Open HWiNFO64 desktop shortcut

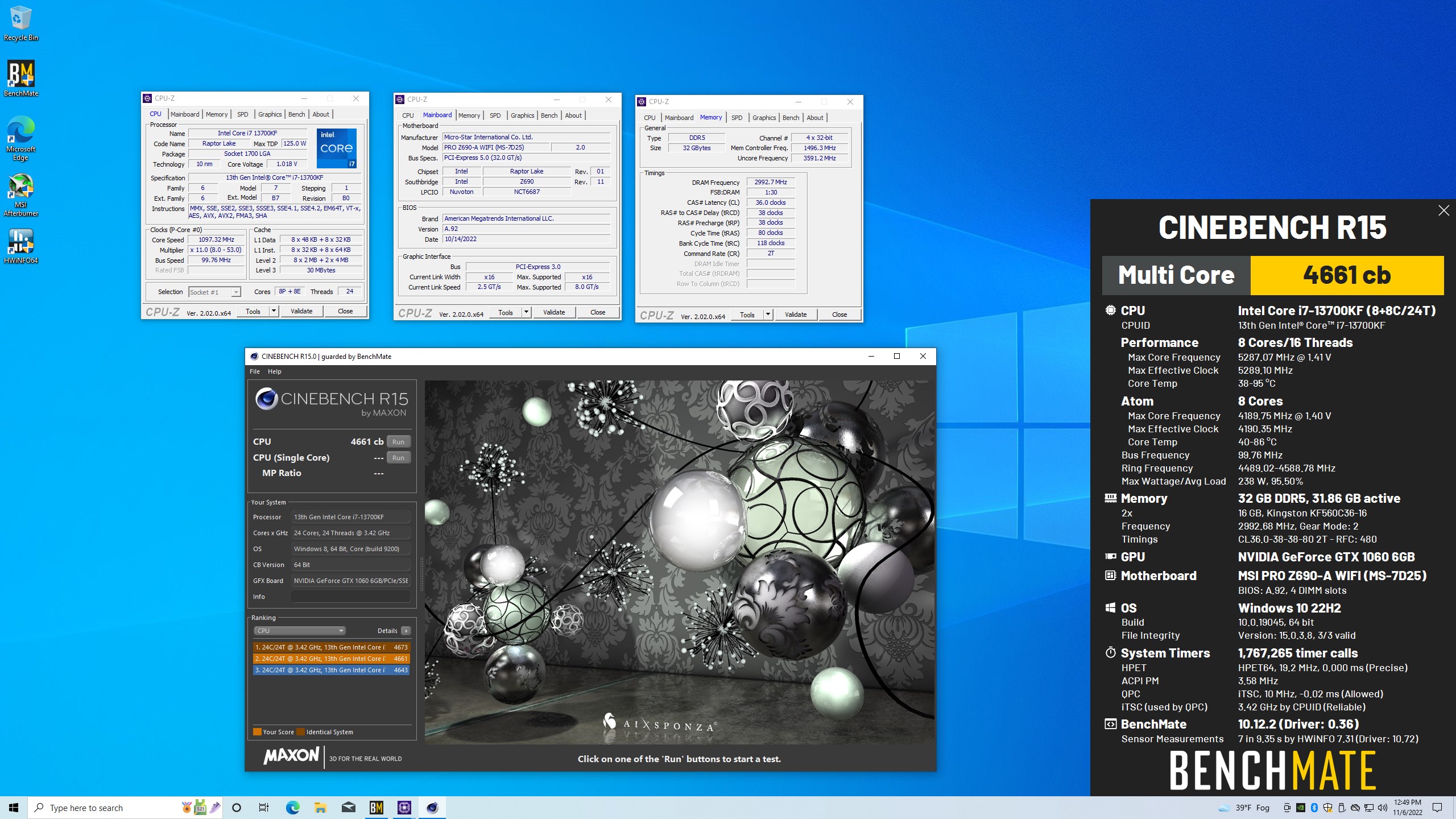20,246
